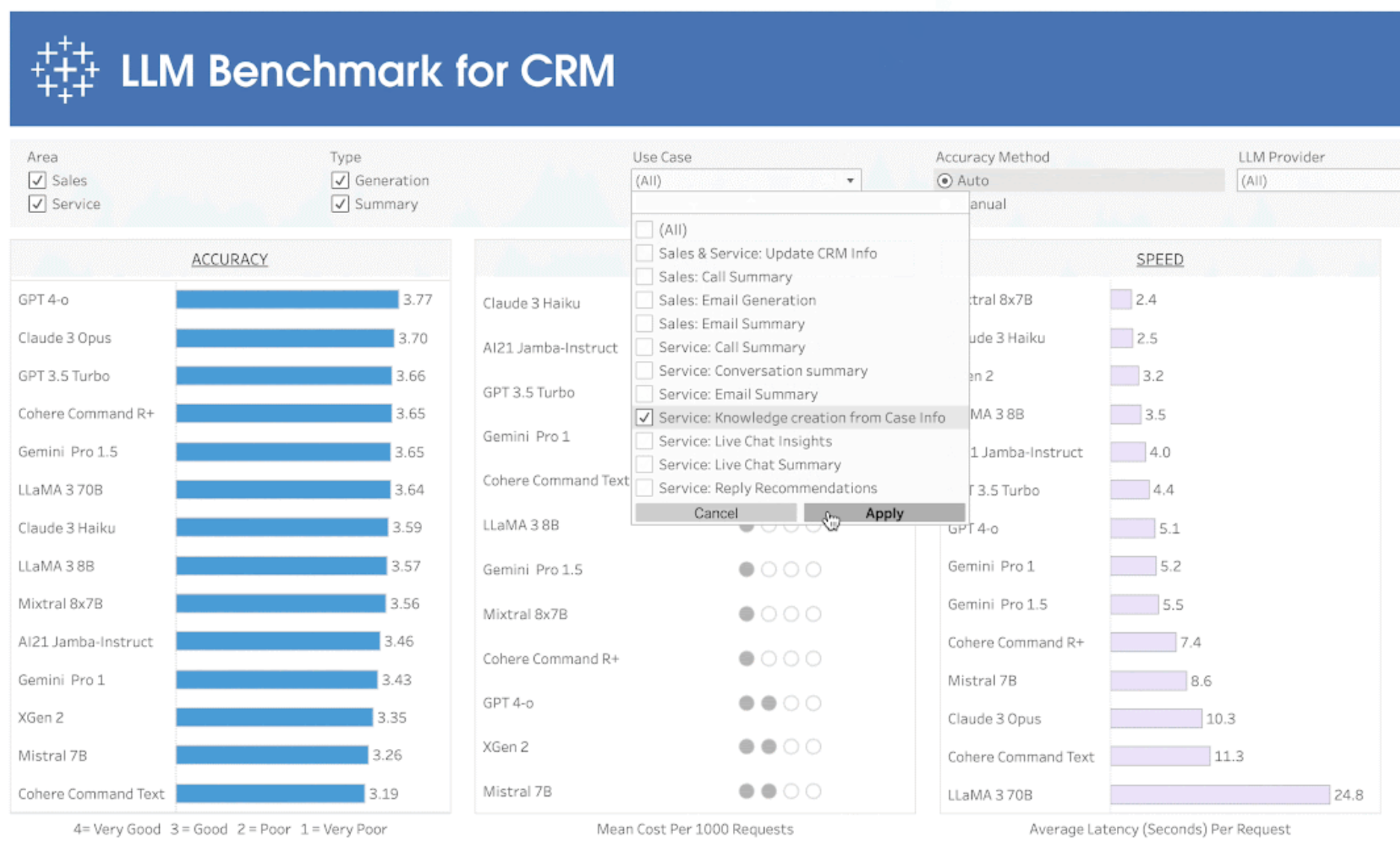Screen dimensions: 1400x852
Task: Click 'LLaMA 3 8B' in accuracy list
Action: 56,566
